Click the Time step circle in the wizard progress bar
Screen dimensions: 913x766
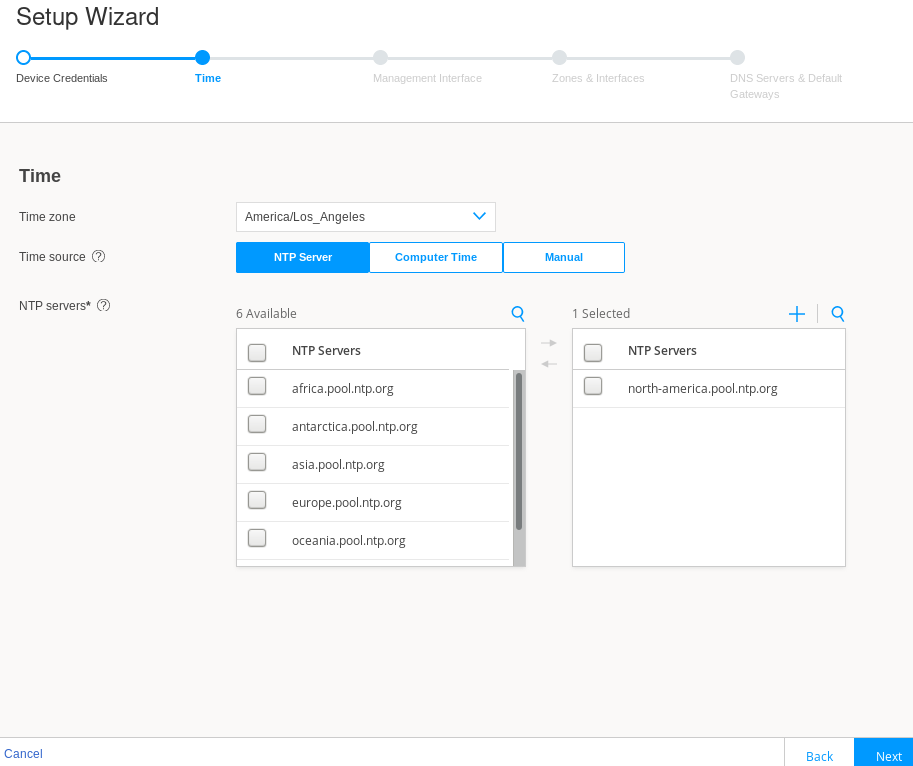pos(203,58)
